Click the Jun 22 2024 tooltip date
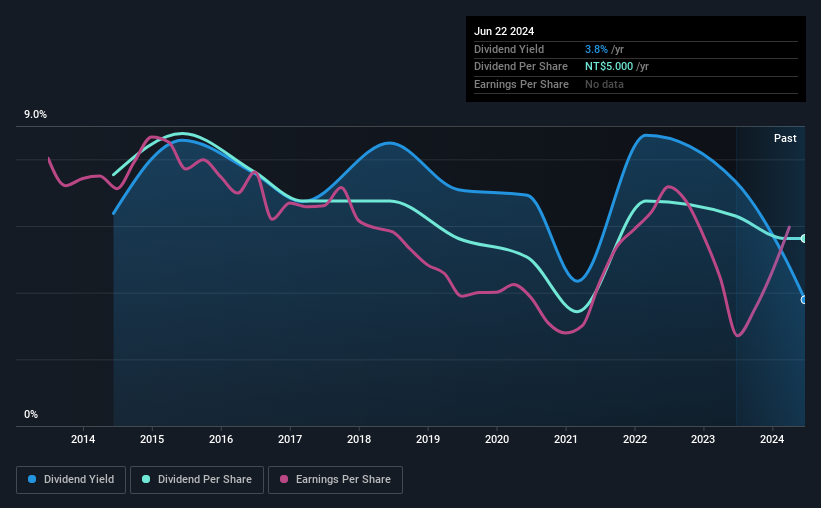The width and height of the screenshot is (821, 508). [504, 31]
